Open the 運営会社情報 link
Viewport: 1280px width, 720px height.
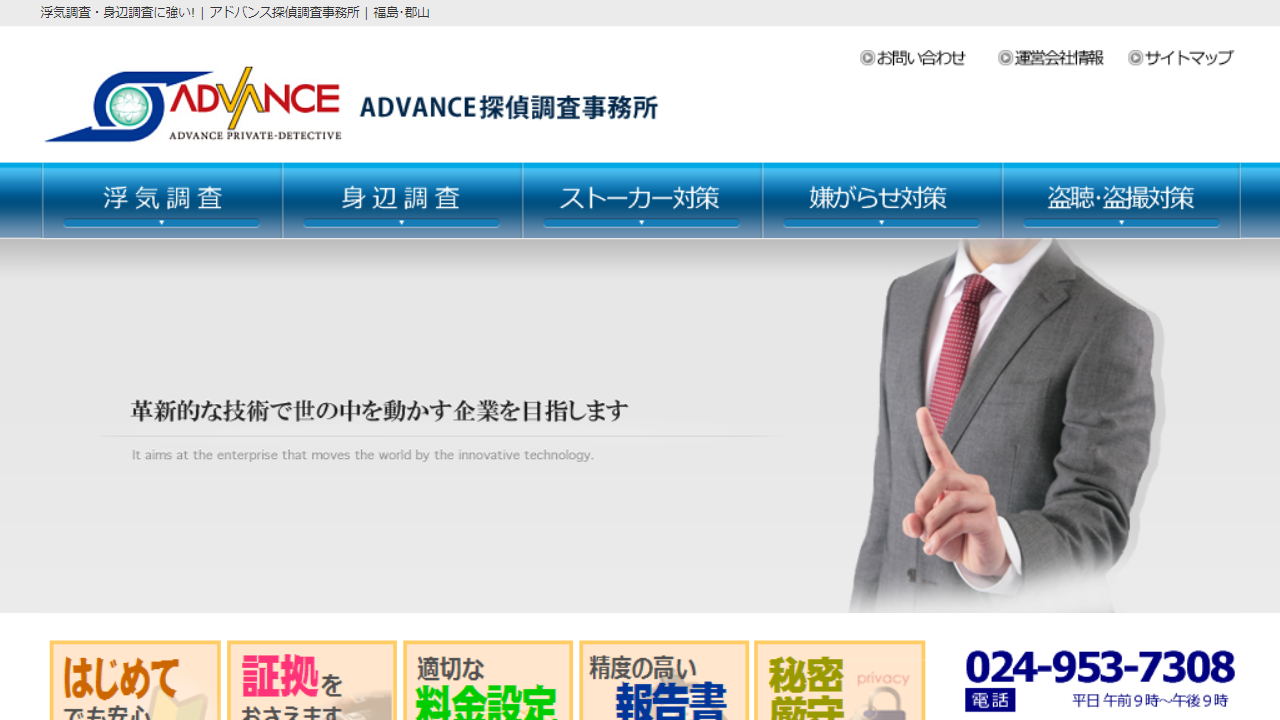coord(1058,58)
